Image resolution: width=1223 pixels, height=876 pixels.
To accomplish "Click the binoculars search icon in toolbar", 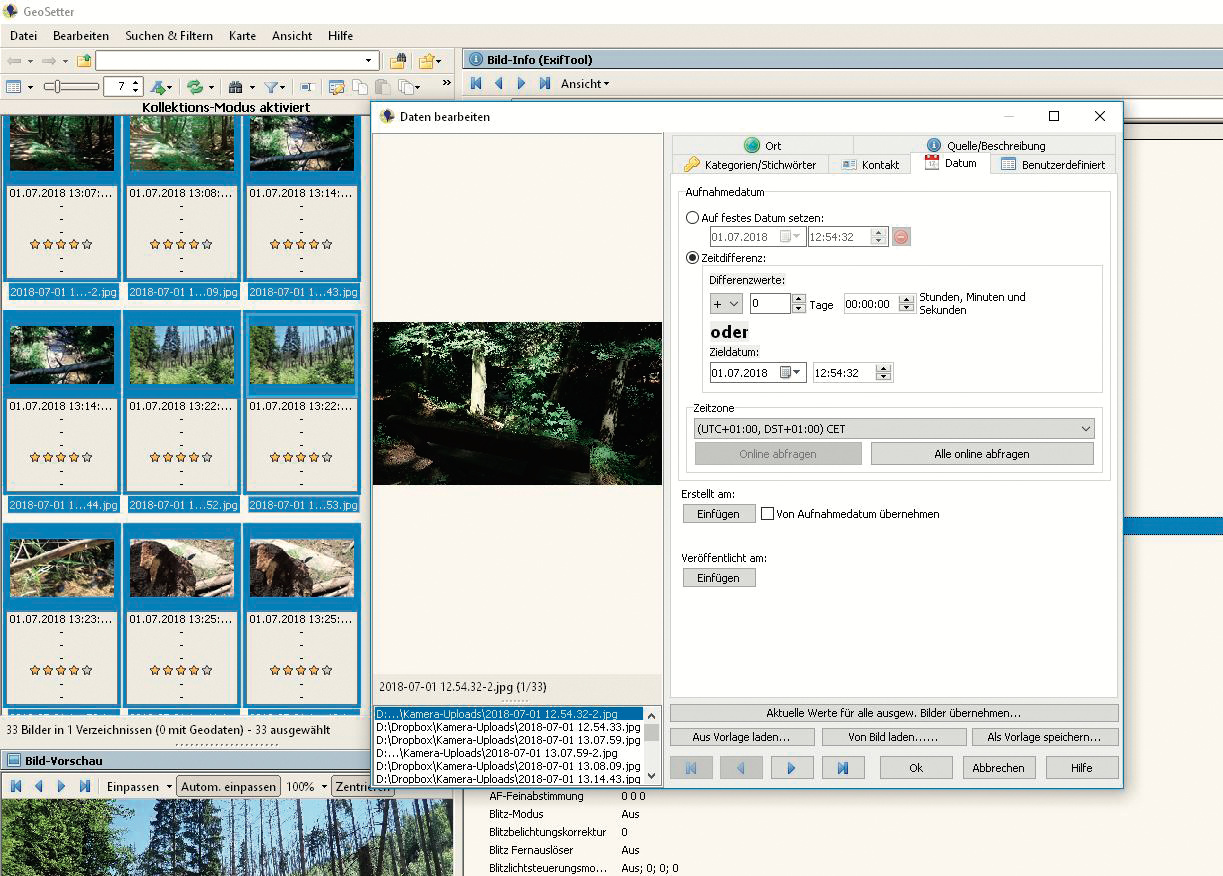I will point(236,88).
